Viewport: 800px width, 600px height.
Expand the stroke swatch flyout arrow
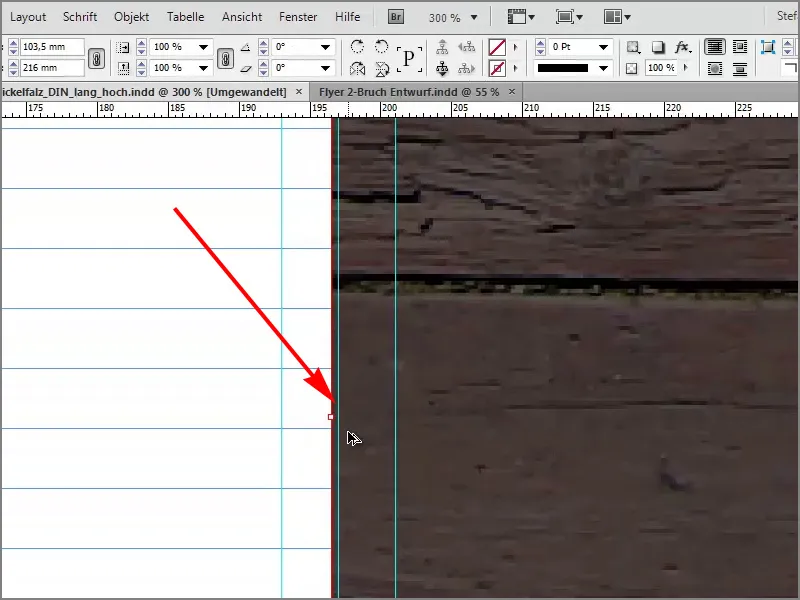515,68
